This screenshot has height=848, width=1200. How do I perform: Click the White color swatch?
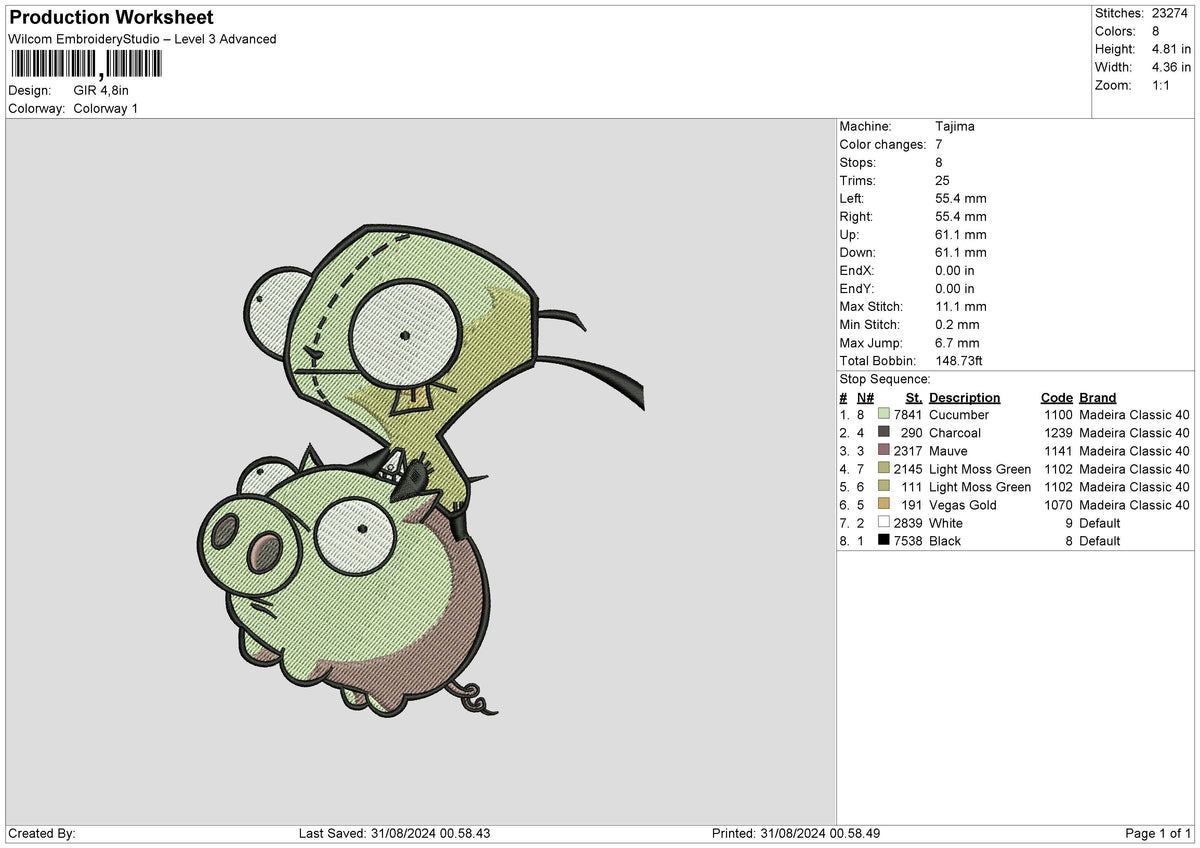(884, 522)
